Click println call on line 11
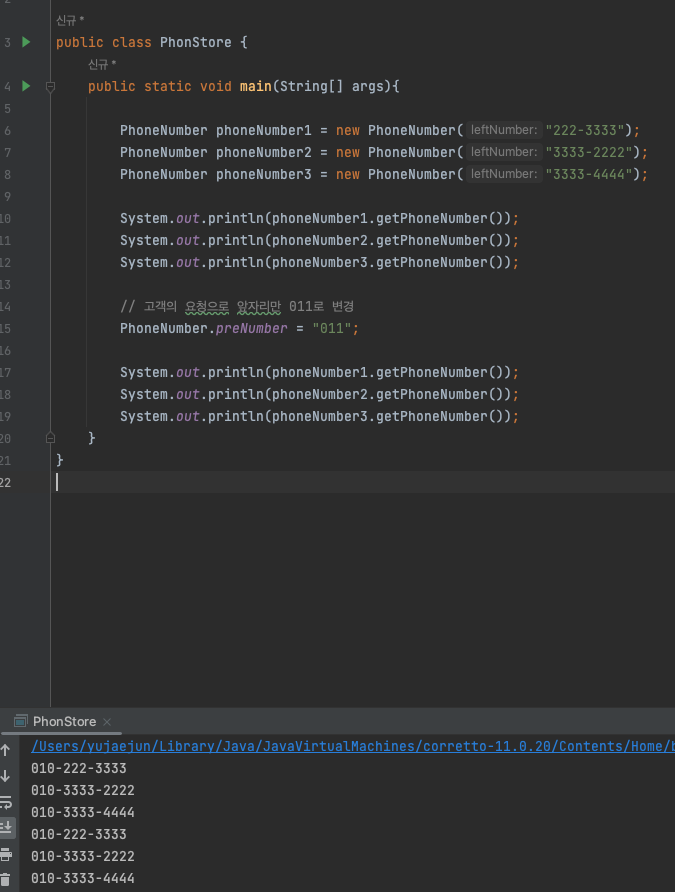 click(x=236, y=241)
